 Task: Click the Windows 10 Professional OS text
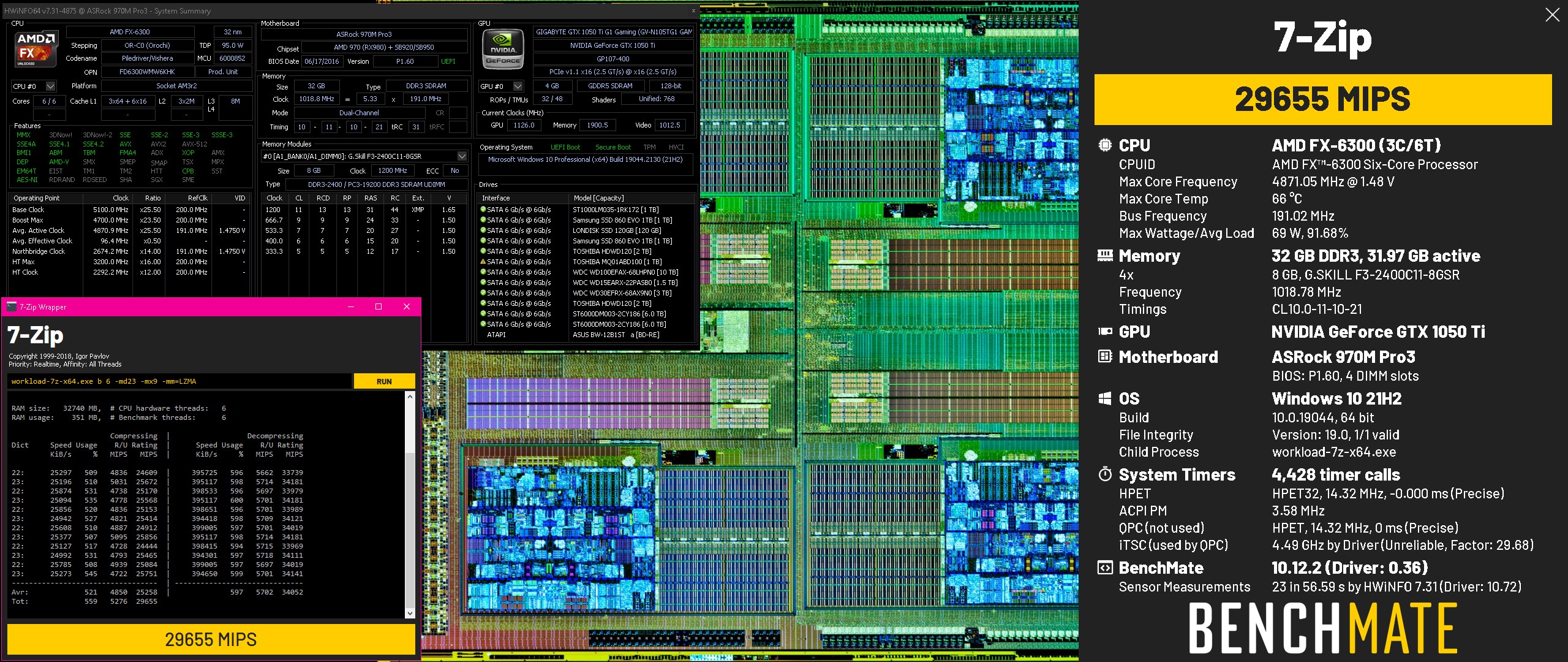[585, 159]
